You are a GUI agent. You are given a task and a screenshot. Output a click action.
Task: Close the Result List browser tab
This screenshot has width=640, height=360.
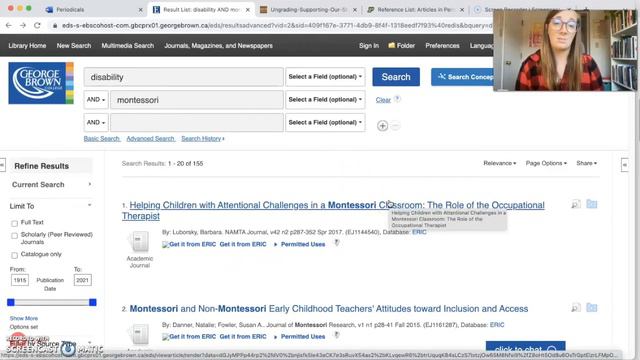[248, 9]
